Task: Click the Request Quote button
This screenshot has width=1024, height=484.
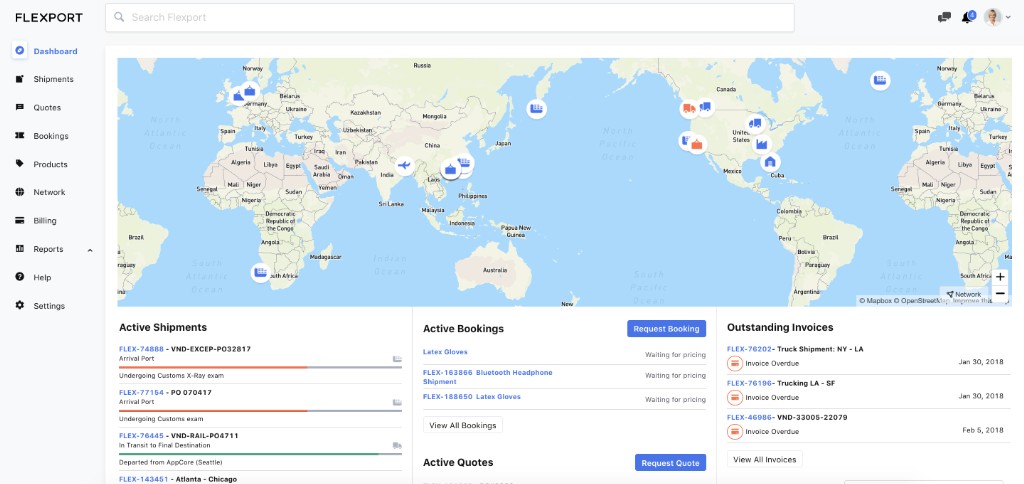Action: click(x=670, y=462)
